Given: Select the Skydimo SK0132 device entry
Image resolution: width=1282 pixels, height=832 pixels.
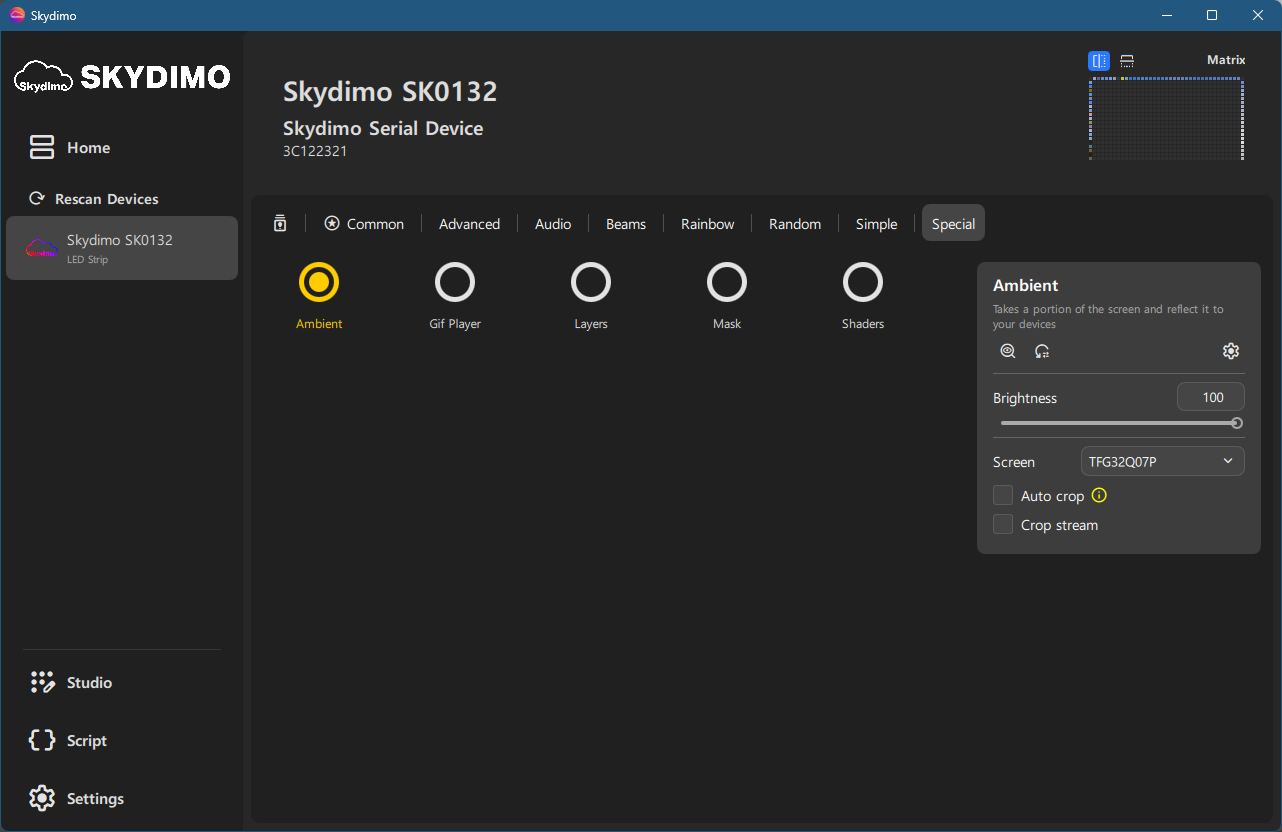Looking at the screenshot, I should (x=122, y=248).
